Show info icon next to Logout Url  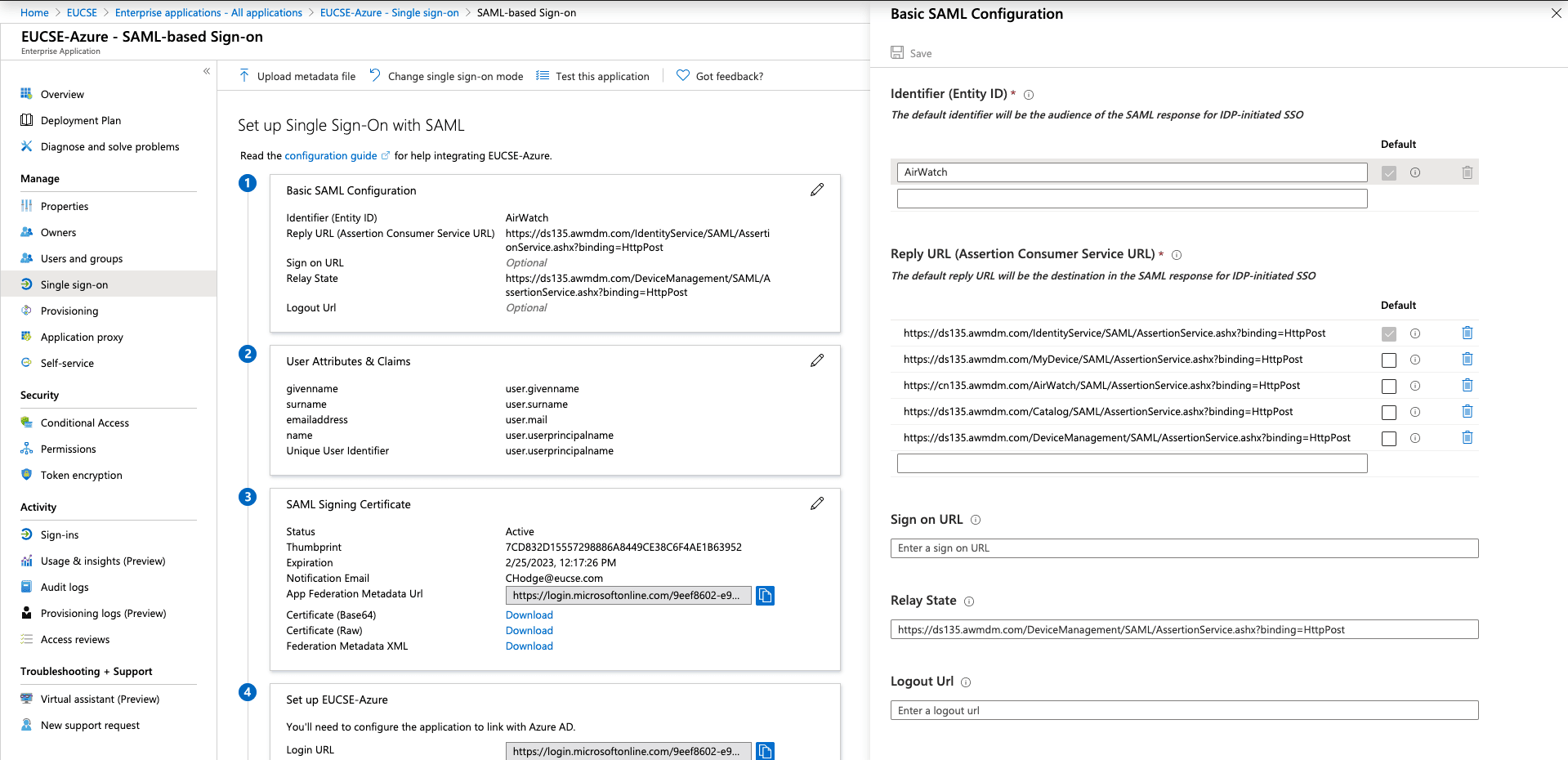tap(966, 682)
